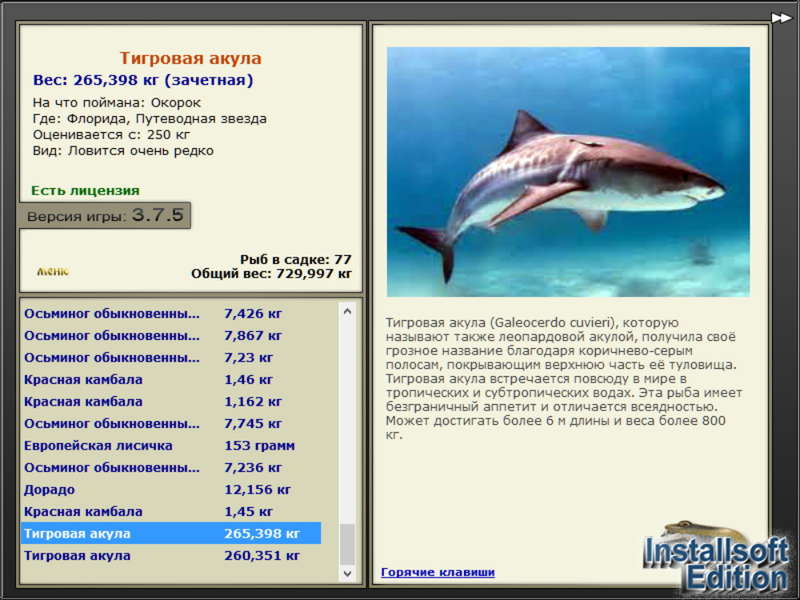This screenshot has width=800, height=600.
Task: Click the Рыб в садке: 77 counter
Action: [296, 259]
